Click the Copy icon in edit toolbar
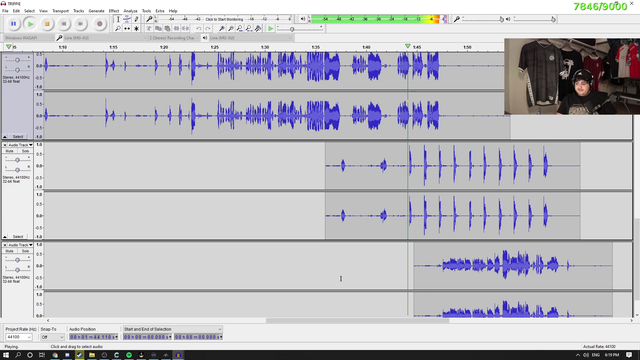Viewport: 640px width, 360px height. point(158,29)
